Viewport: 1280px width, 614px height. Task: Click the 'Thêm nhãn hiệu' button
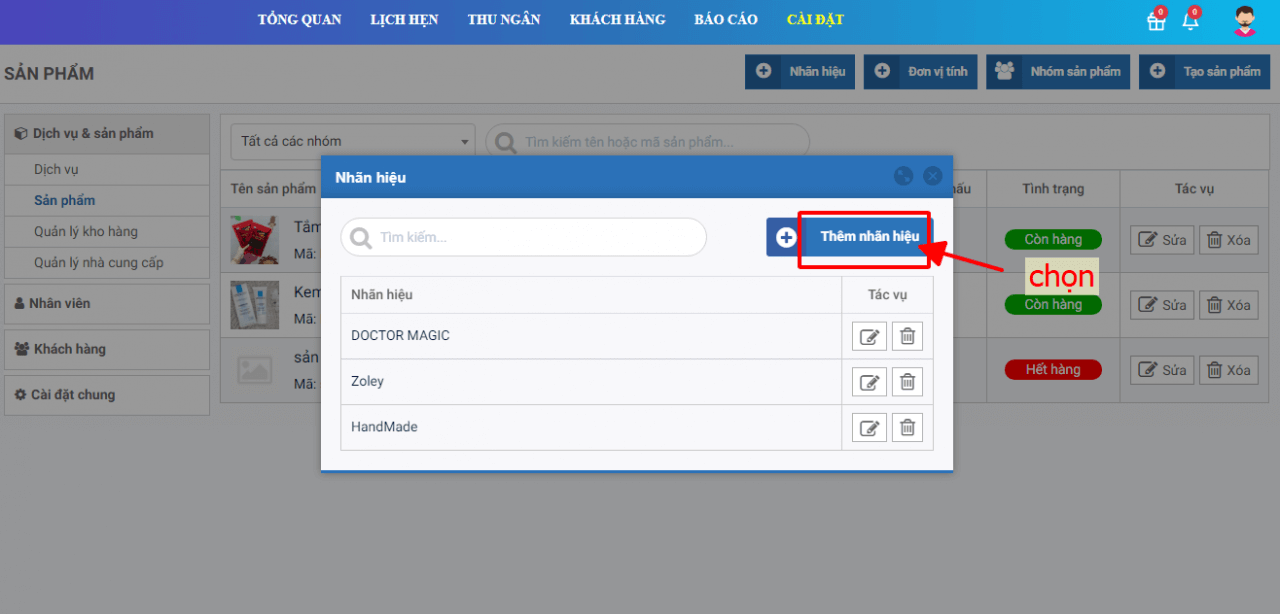(x=867, y=237)
